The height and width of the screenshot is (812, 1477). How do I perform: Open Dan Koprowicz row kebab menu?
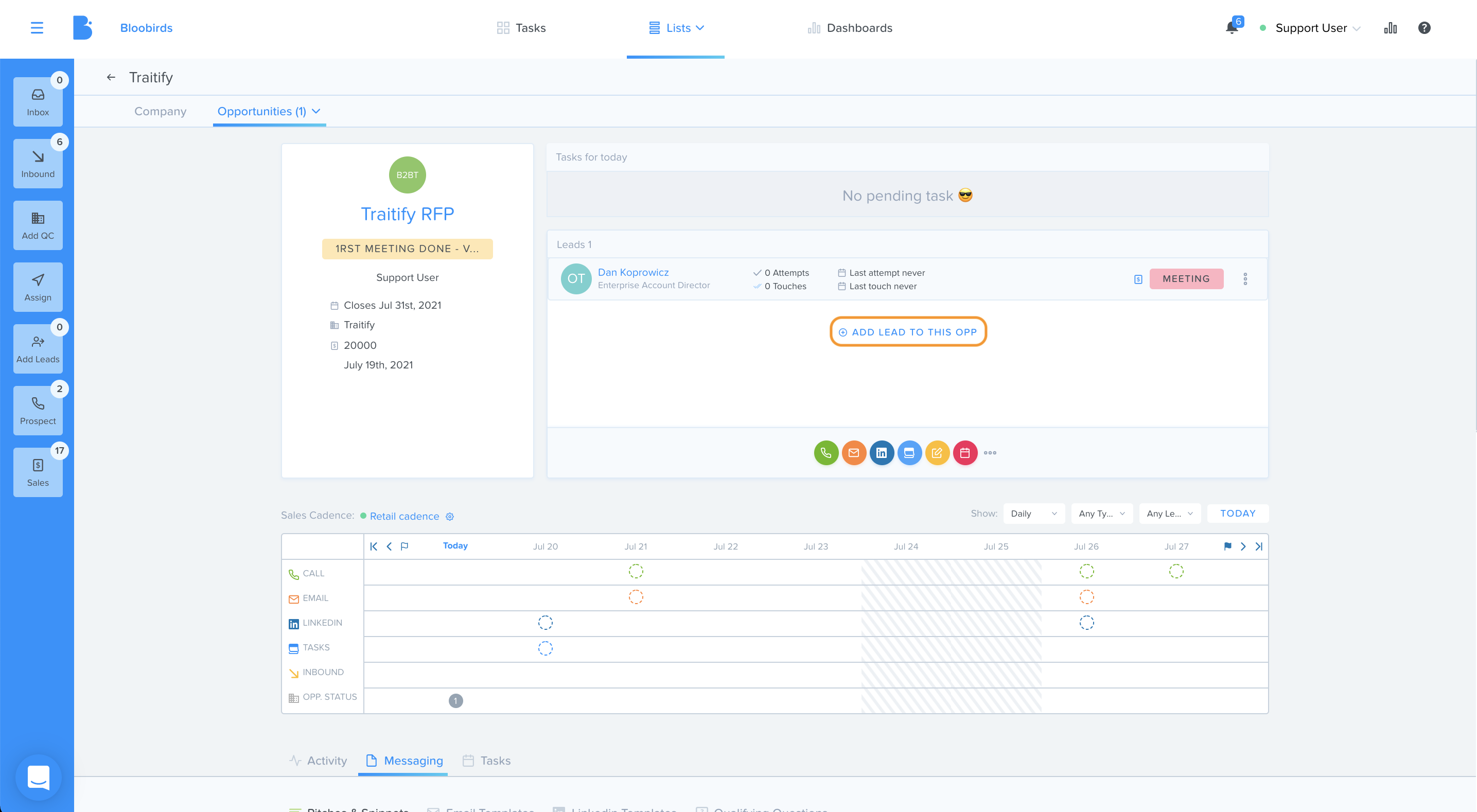1245,279
